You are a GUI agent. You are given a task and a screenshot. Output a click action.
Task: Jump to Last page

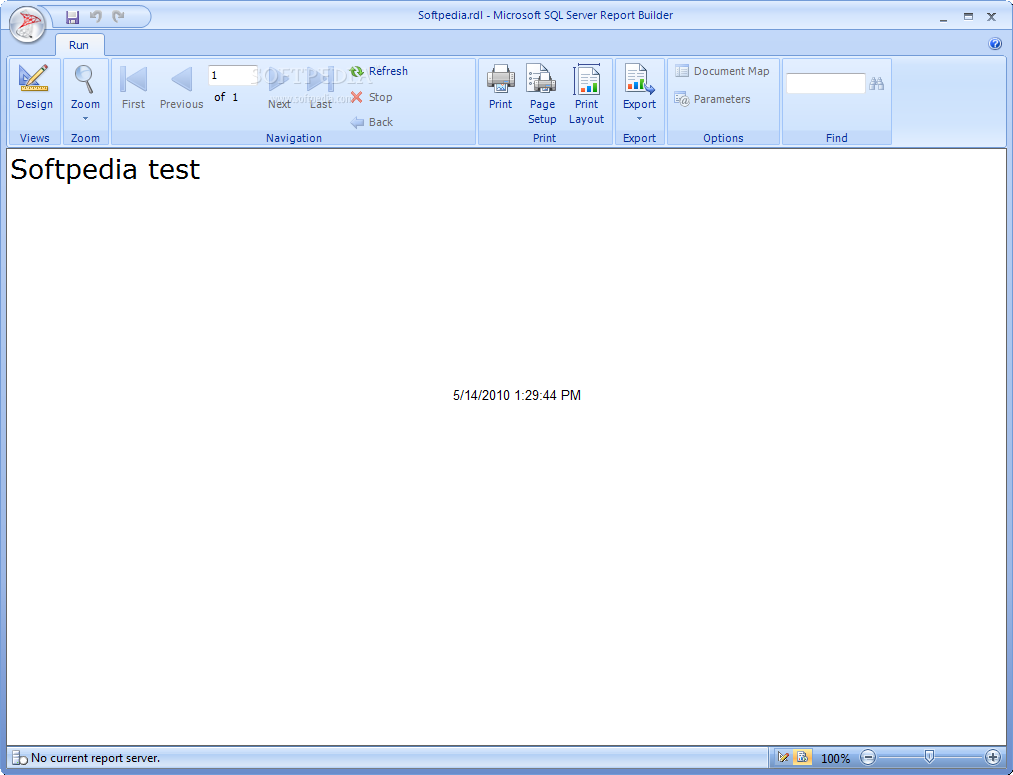320,88
